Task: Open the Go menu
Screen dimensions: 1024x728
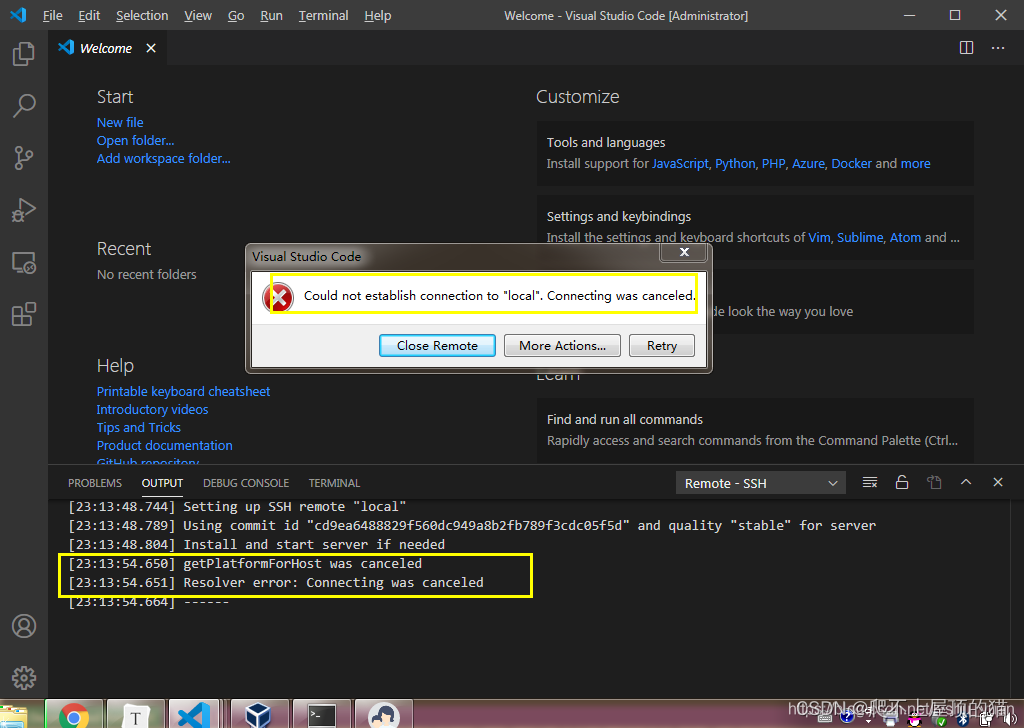Action: (236, 15)
